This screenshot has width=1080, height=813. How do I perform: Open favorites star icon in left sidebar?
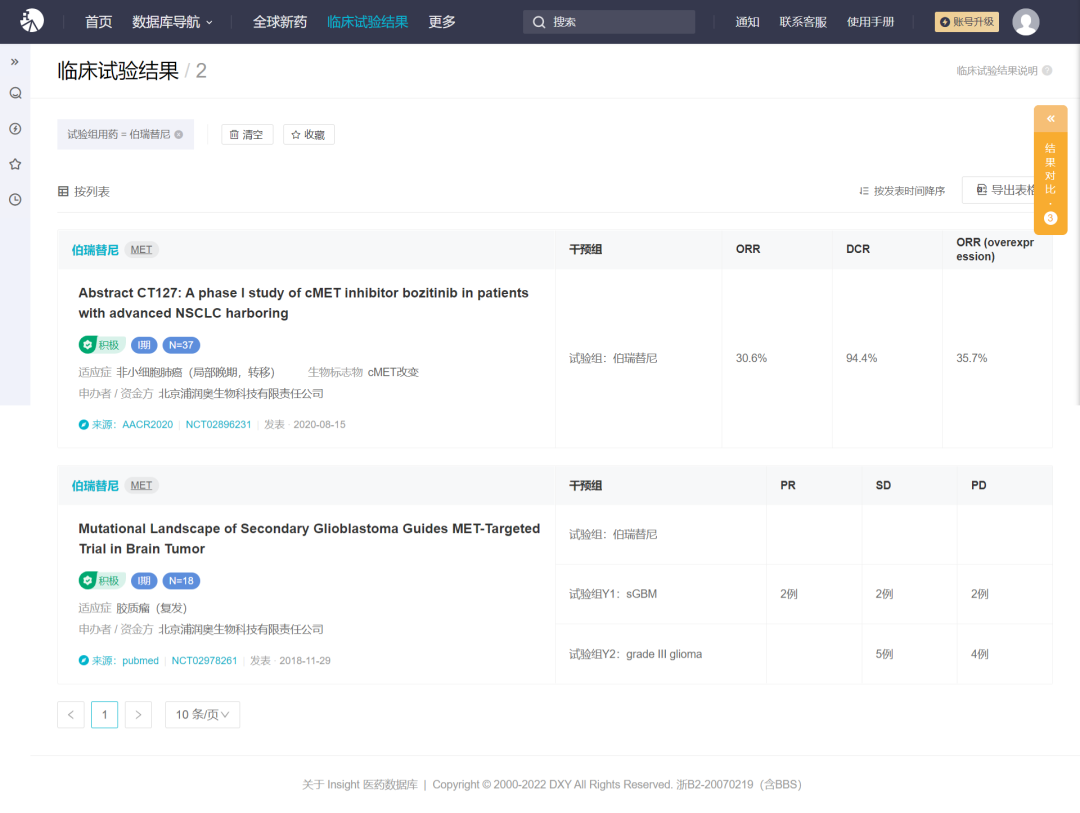point(15,164)
